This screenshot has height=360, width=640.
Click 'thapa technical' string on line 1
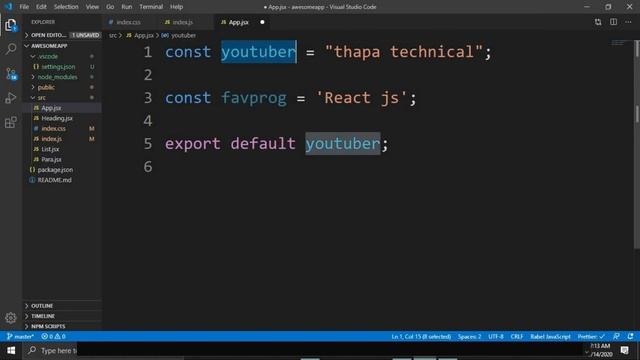[x=404, y=52]
